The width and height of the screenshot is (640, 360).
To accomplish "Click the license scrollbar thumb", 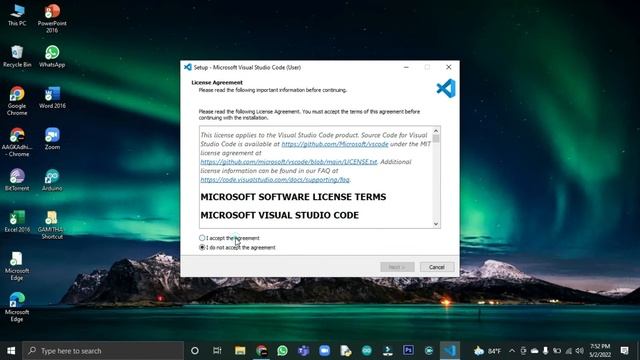I will point(436,139).
